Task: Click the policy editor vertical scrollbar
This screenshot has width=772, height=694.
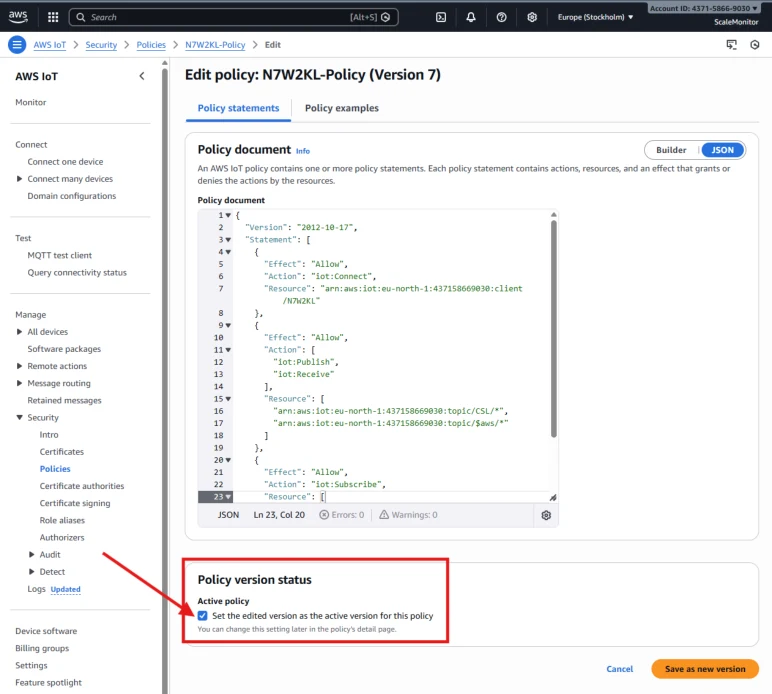Action: [553, 329]
